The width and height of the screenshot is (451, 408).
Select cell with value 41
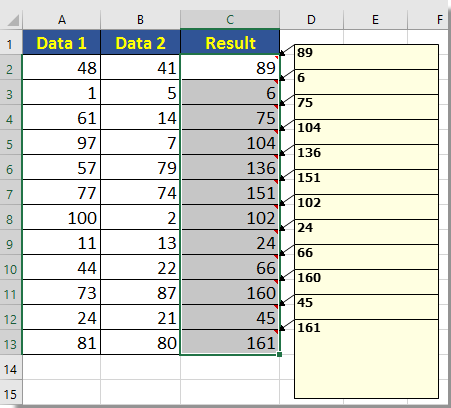coord(140,67)
